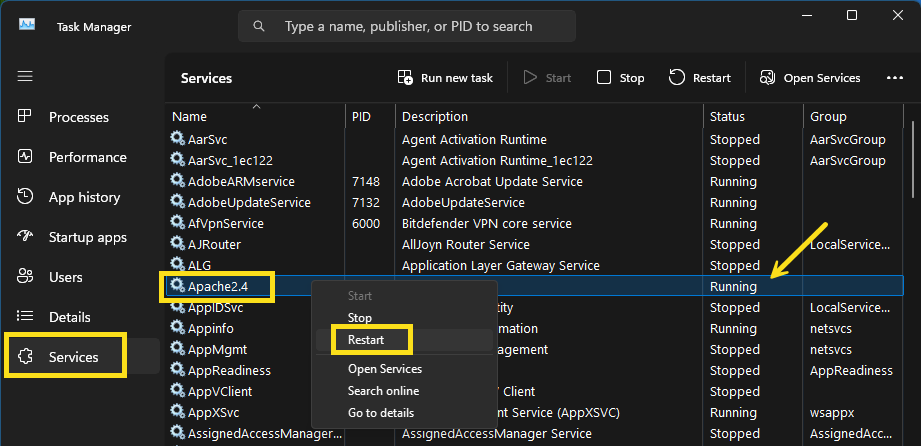Select the AdobeUpdateService row
This screenshot has width=921, height=446.
tap(535, 202)
